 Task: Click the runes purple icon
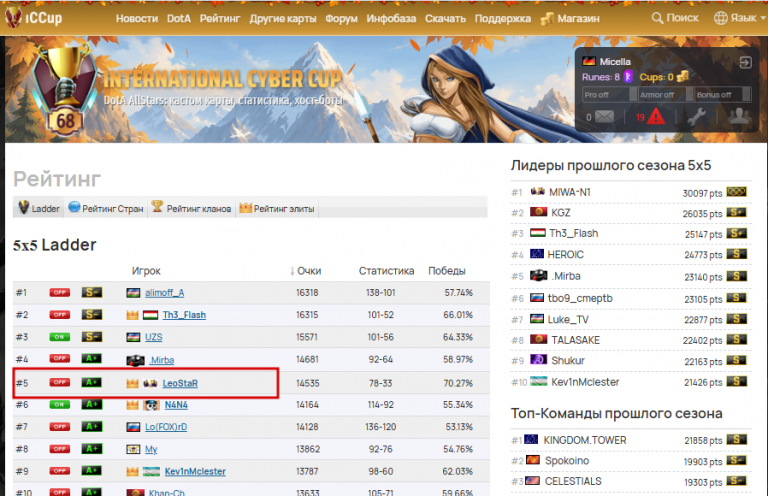pyautogui.click(x=628, y=77)
